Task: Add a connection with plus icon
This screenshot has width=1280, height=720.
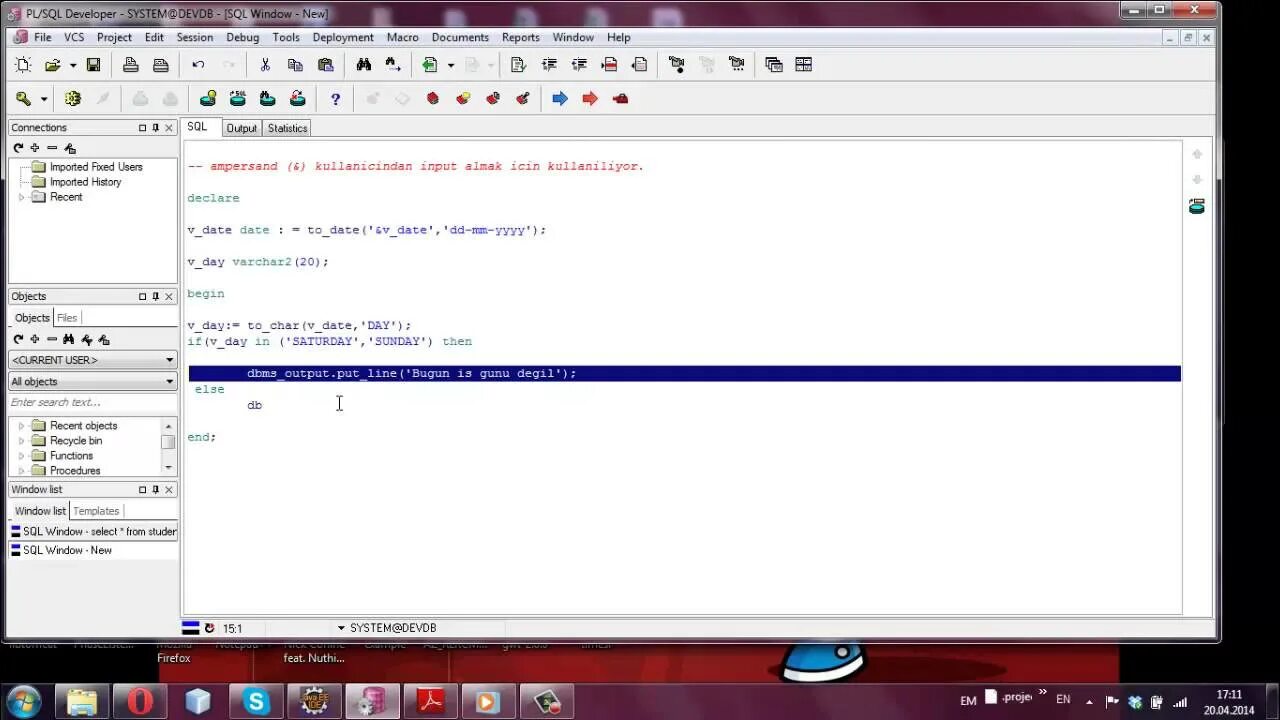Action: 35,148
